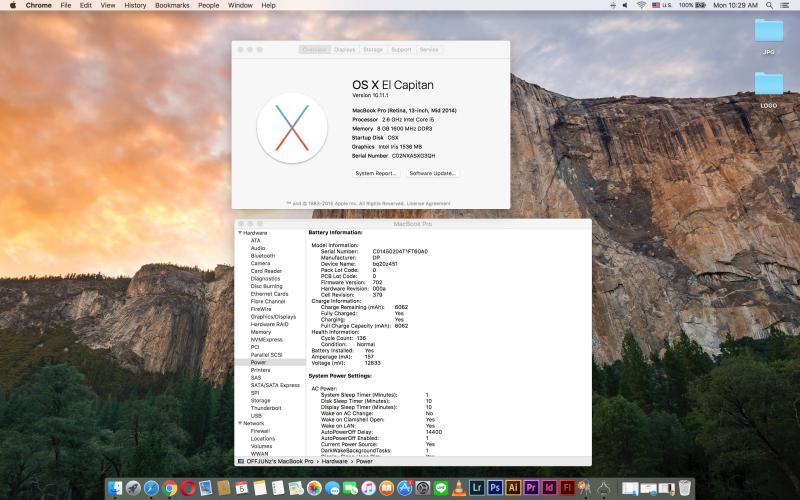This screenshot has height=500, width=800.
Task: Launch Adobe Flash from the dock
Action: (x=567, y=488)
